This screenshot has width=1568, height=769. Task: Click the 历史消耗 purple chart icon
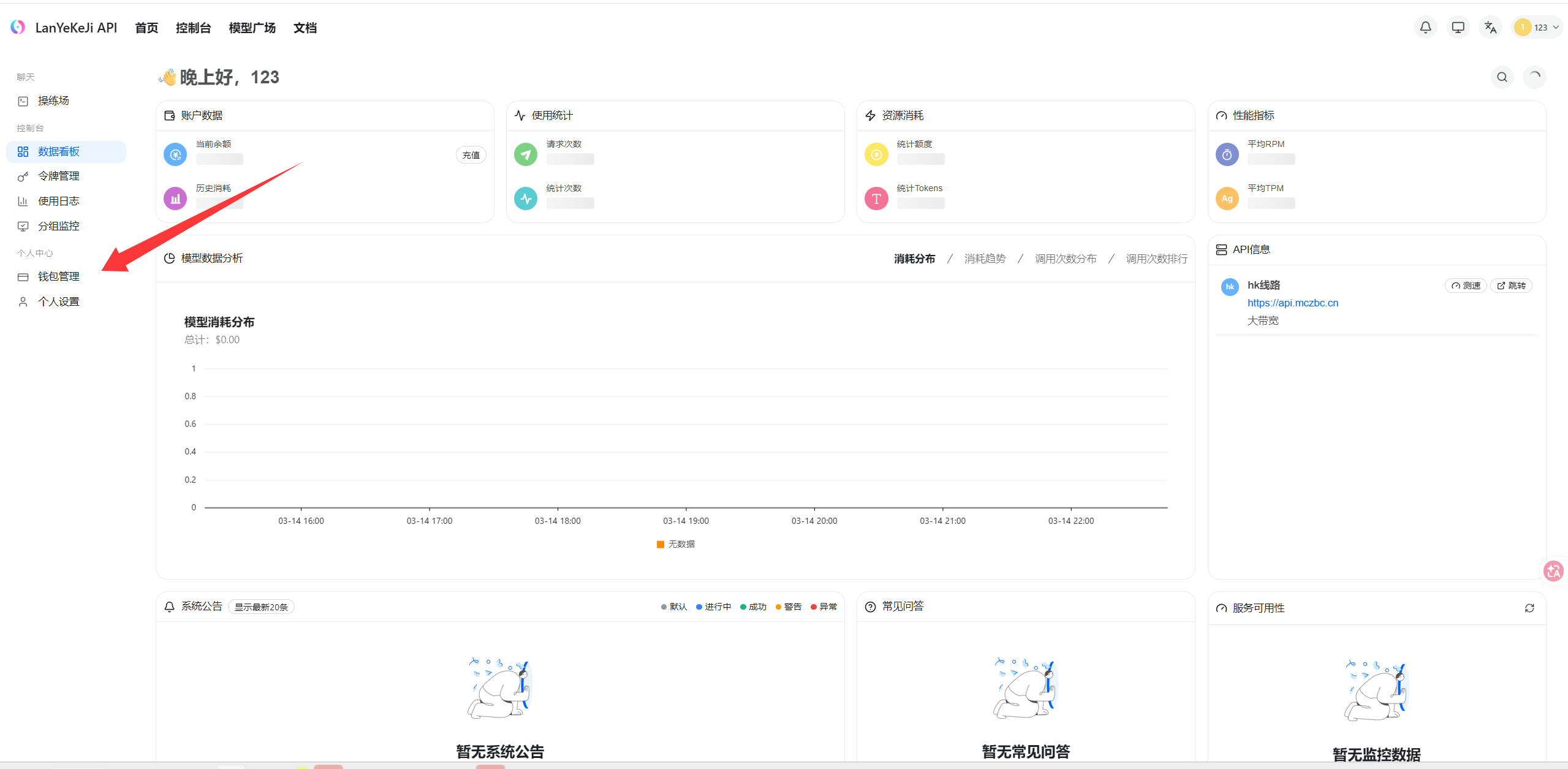pyautogui.click(x=175, y=199)
